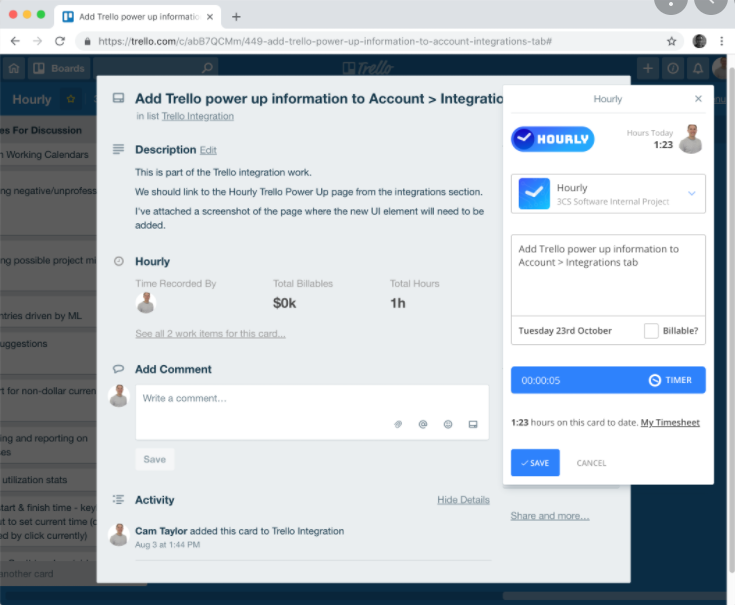735x605 pixels.
Task: Attach a file via paperclip icon
Action: [x=398, y=424]
